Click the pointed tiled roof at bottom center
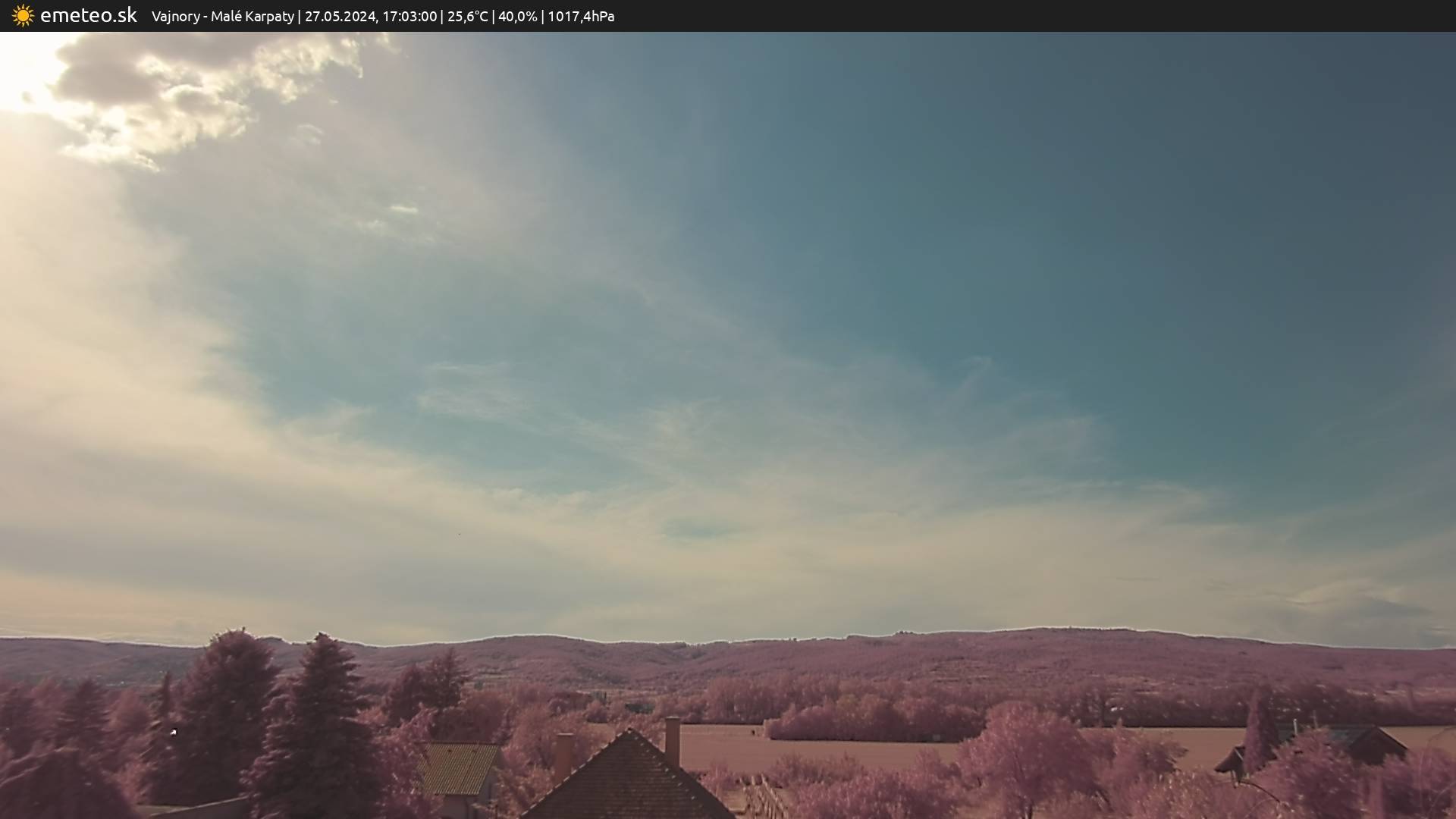 point(628,781)
